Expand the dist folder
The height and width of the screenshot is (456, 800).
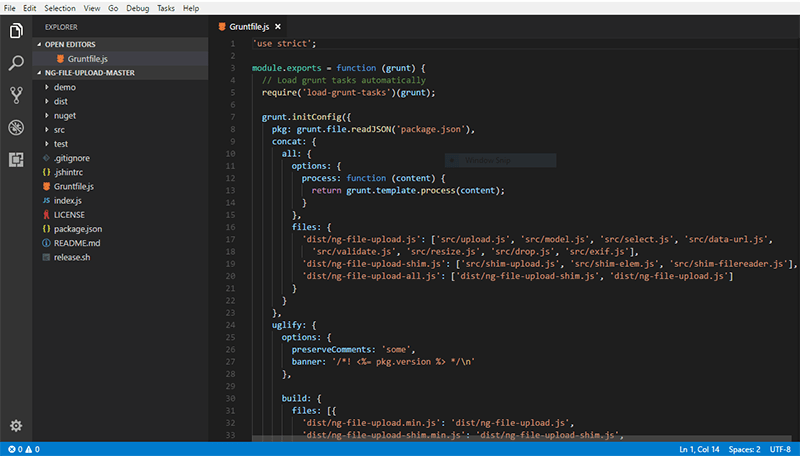46,102
